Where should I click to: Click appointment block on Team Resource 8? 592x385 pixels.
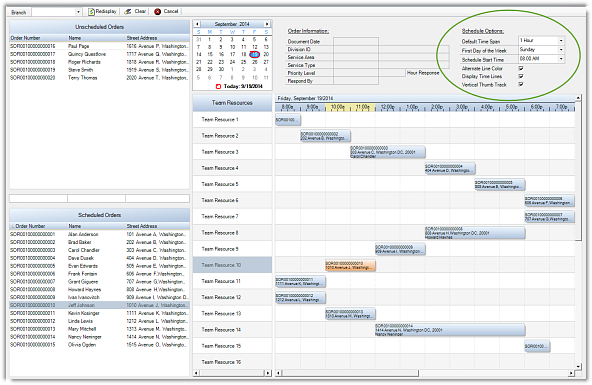point(475,233)
